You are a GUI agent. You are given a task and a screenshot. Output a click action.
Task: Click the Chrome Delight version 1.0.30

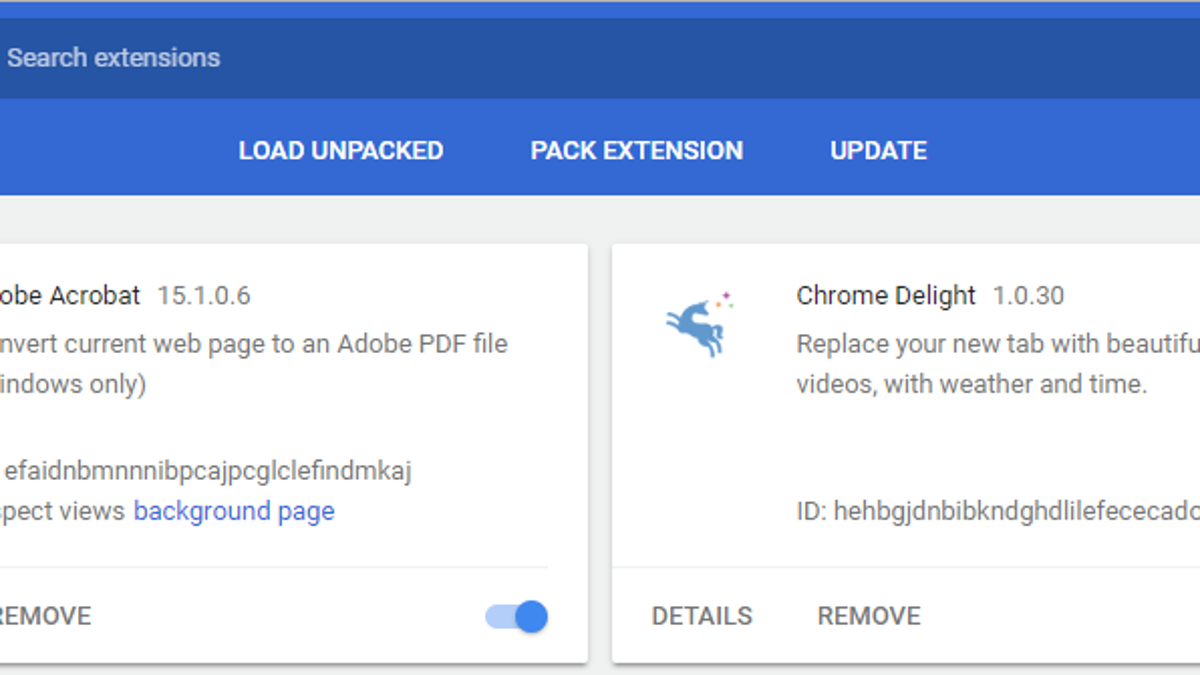(1028, 296)
